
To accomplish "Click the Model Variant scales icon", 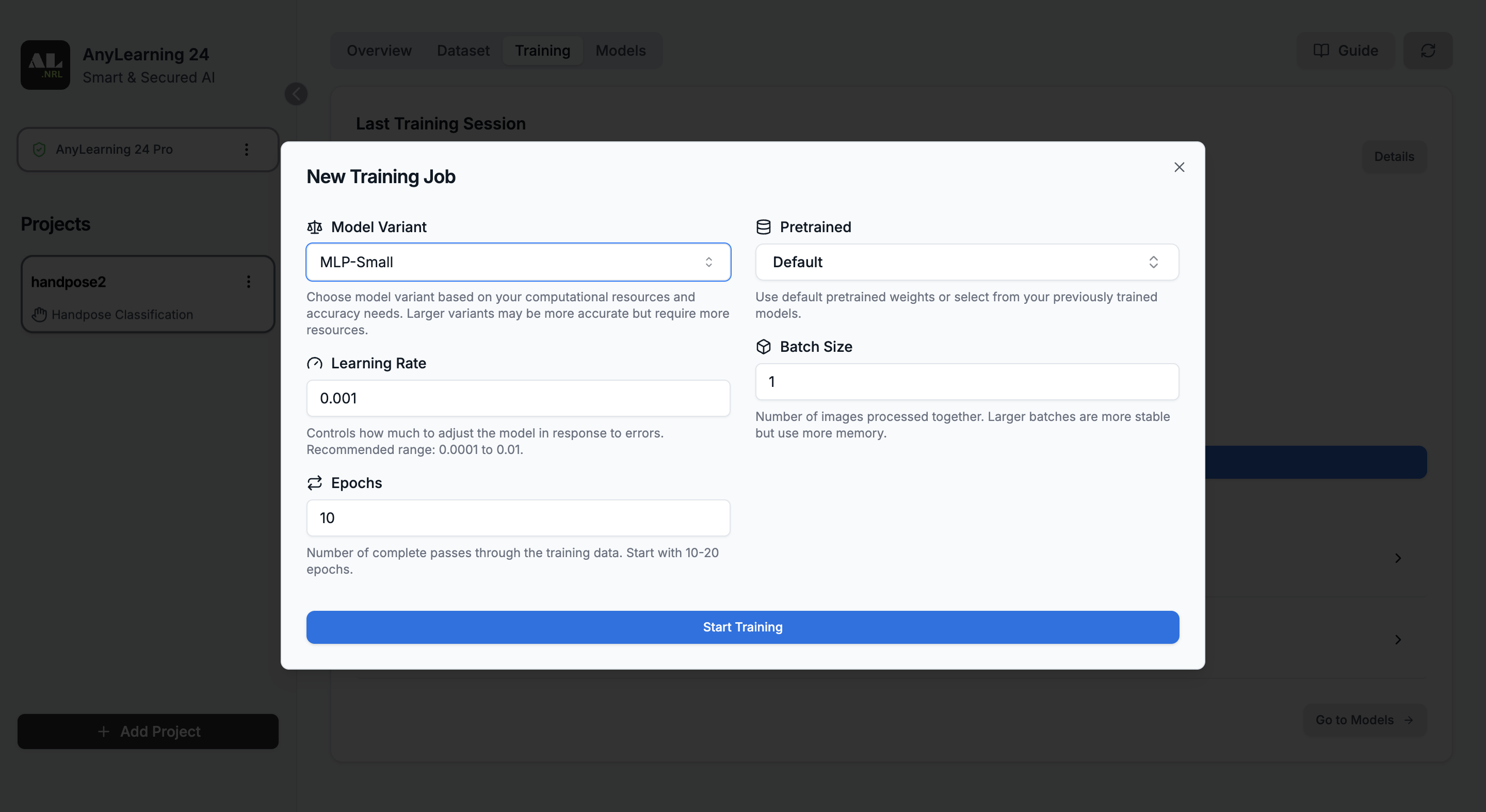I will pos(314,227).
